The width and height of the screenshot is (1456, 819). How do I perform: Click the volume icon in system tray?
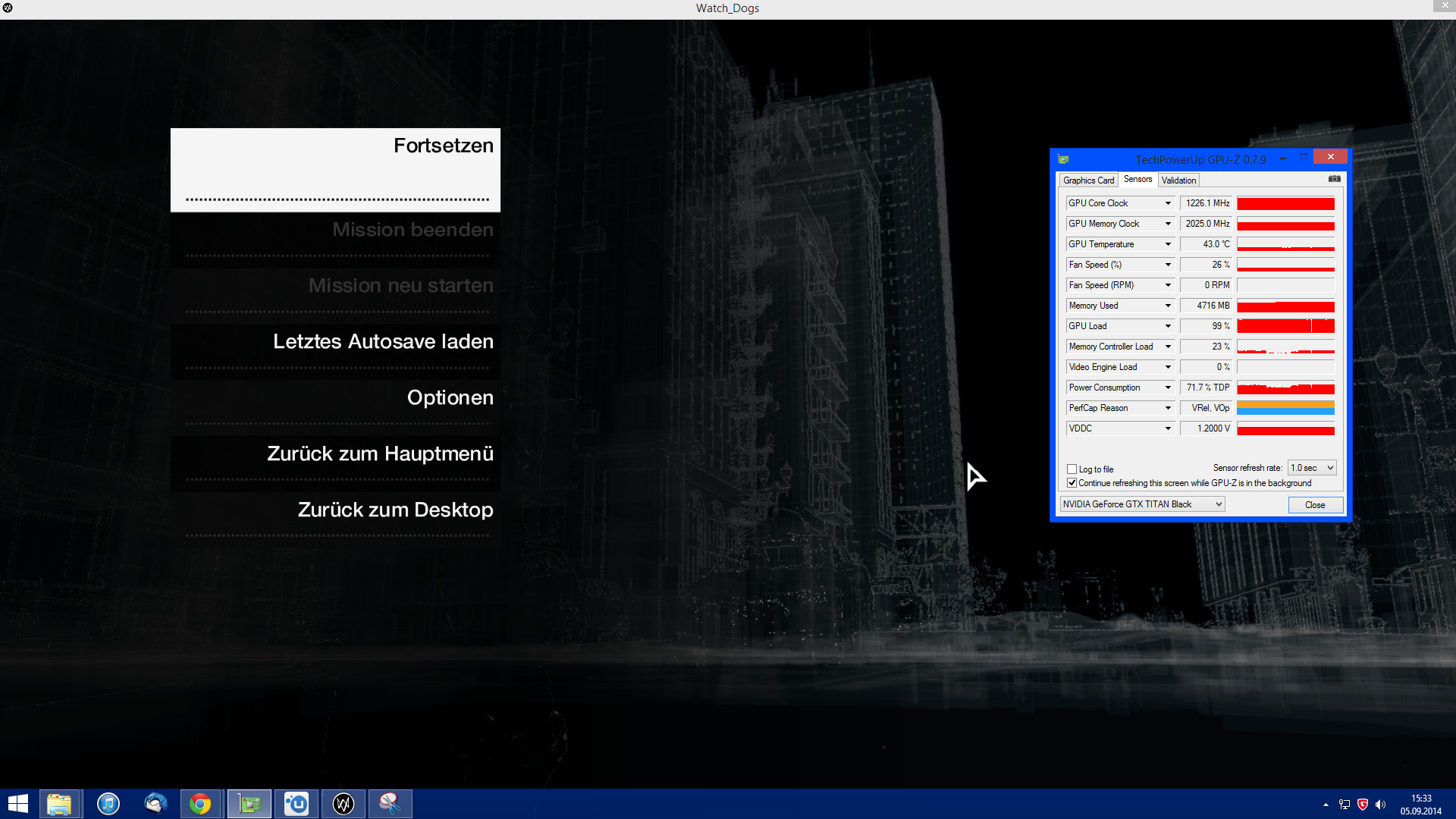pos(1380,805)
